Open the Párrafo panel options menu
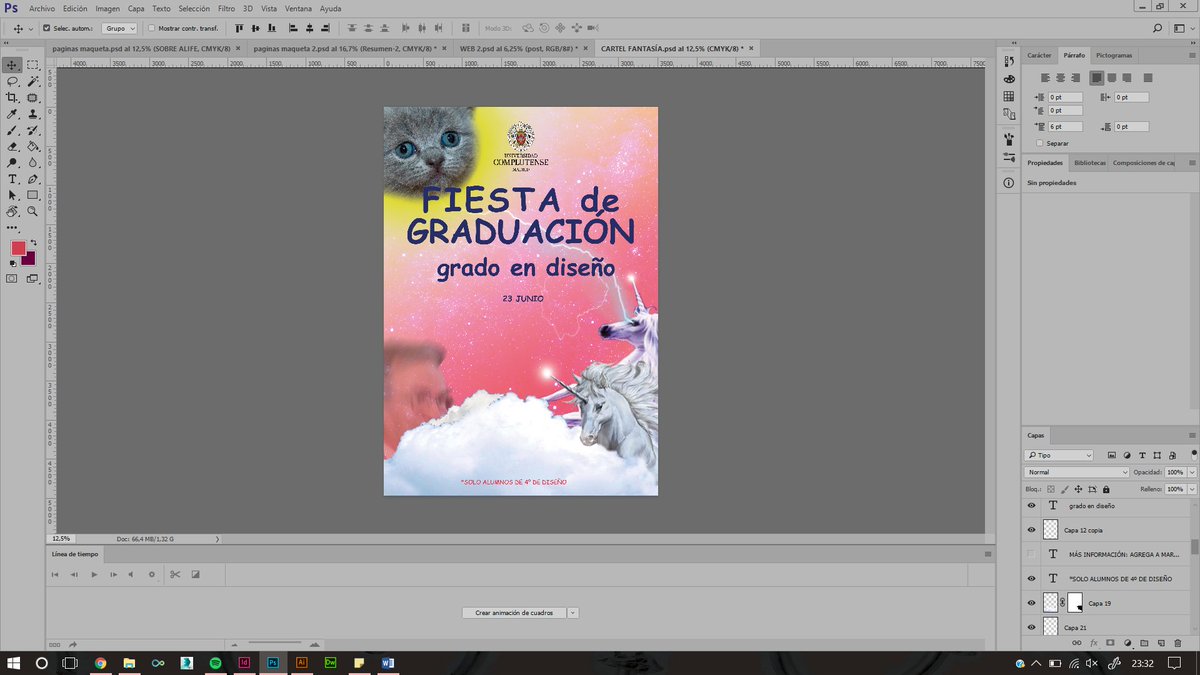Viewport: 1200px width, 675px height. (1191, 55)
